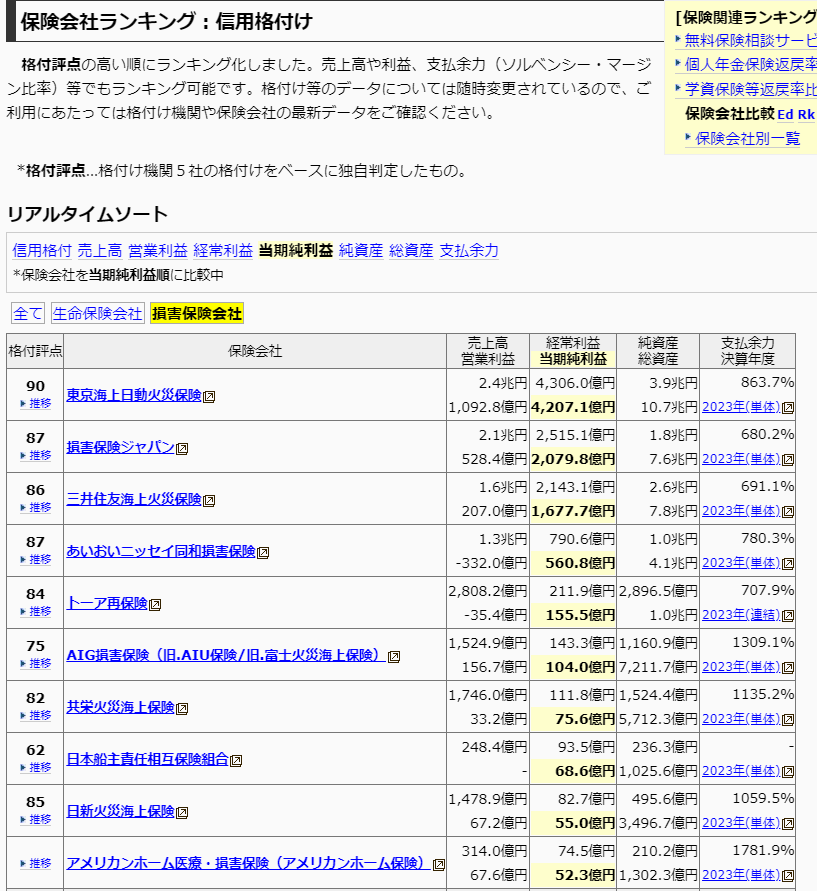
Task: Open external link icon beside 日新火災海上保険
Action: pos(182,813)
